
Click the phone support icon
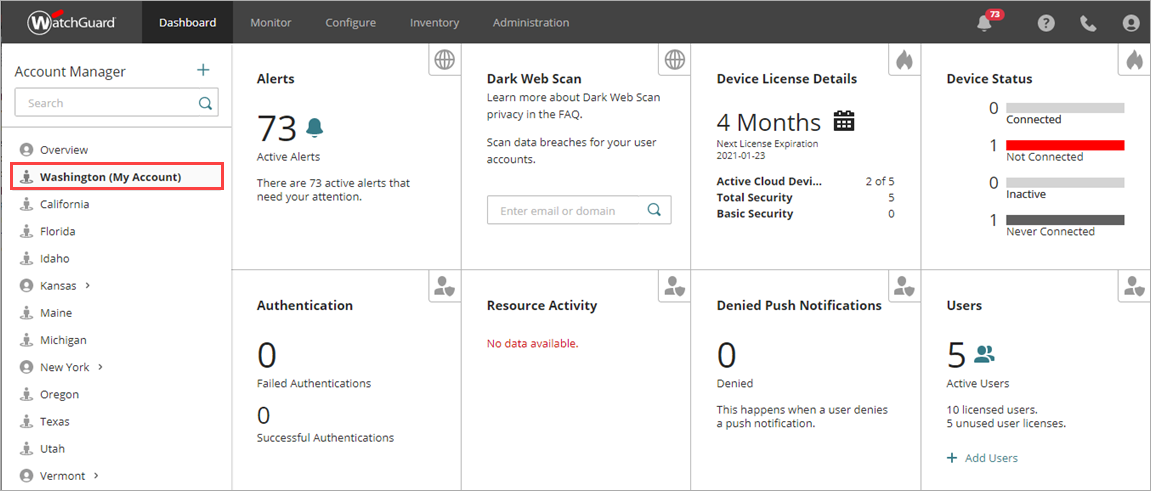click(x=1089, y=23)
